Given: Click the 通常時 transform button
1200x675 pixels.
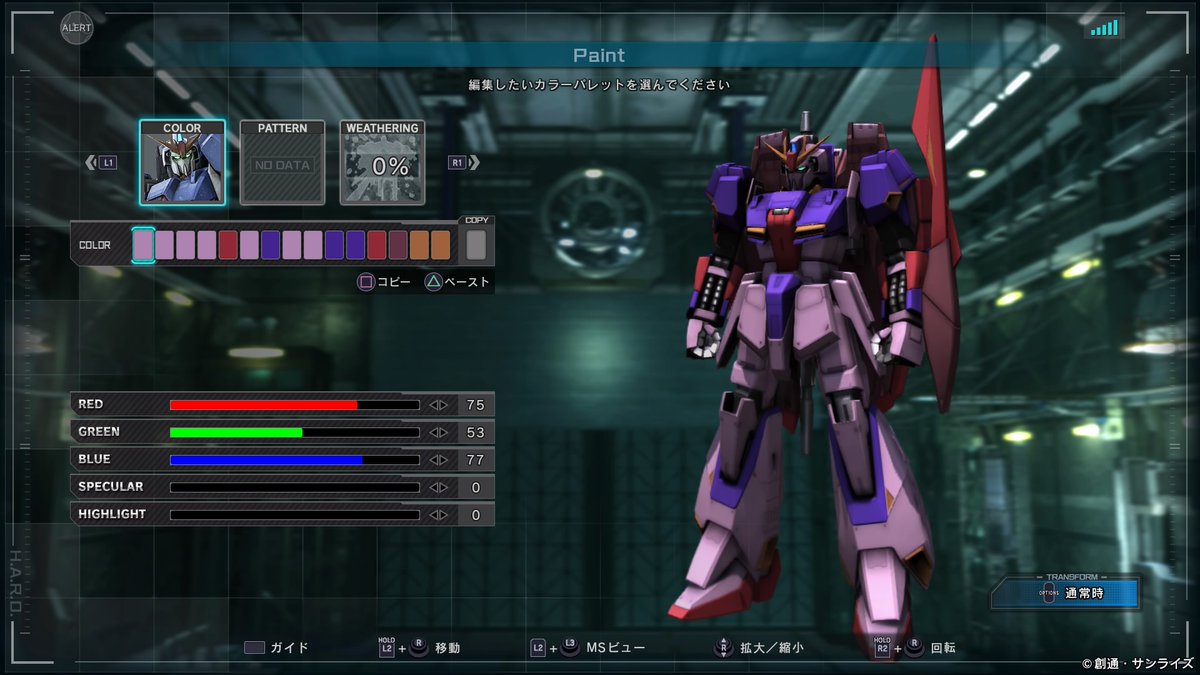Looking at the screenshot, I should pyautogui.click(x=1066, y=594).
